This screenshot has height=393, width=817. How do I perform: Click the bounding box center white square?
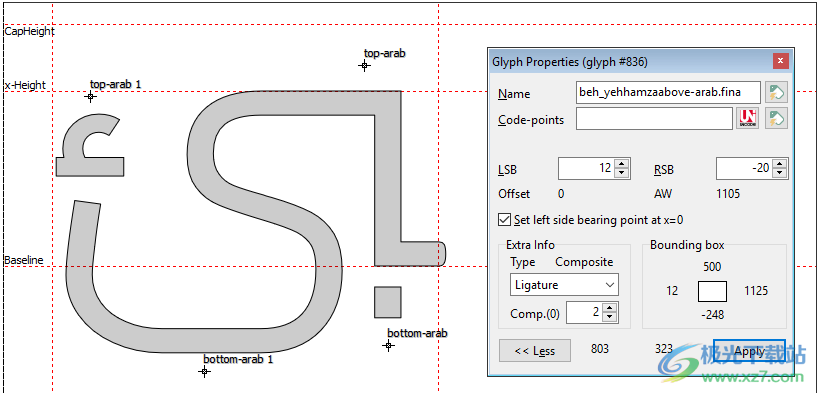(x=712, y=291)
